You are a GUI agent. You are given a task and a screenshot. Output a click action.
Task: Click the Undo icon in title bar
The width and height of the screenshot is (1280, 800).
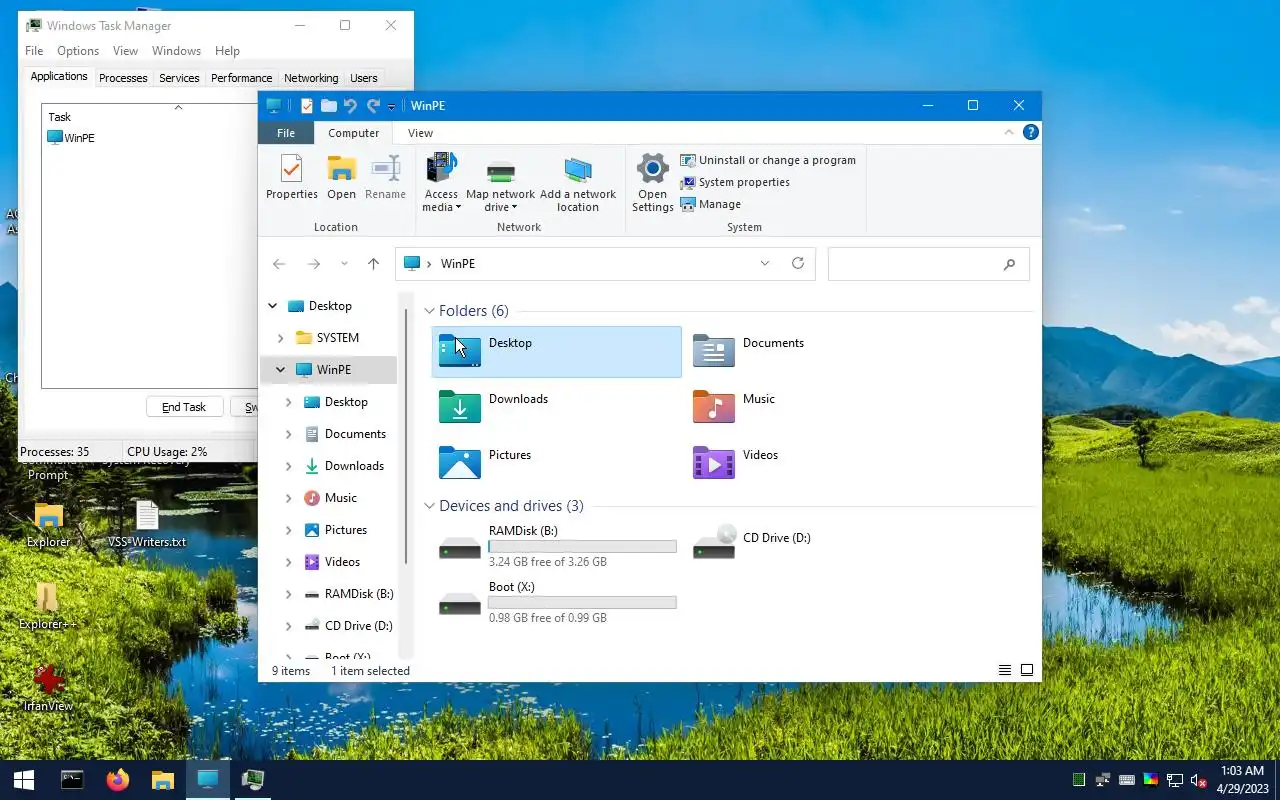(x=350, y=106)
